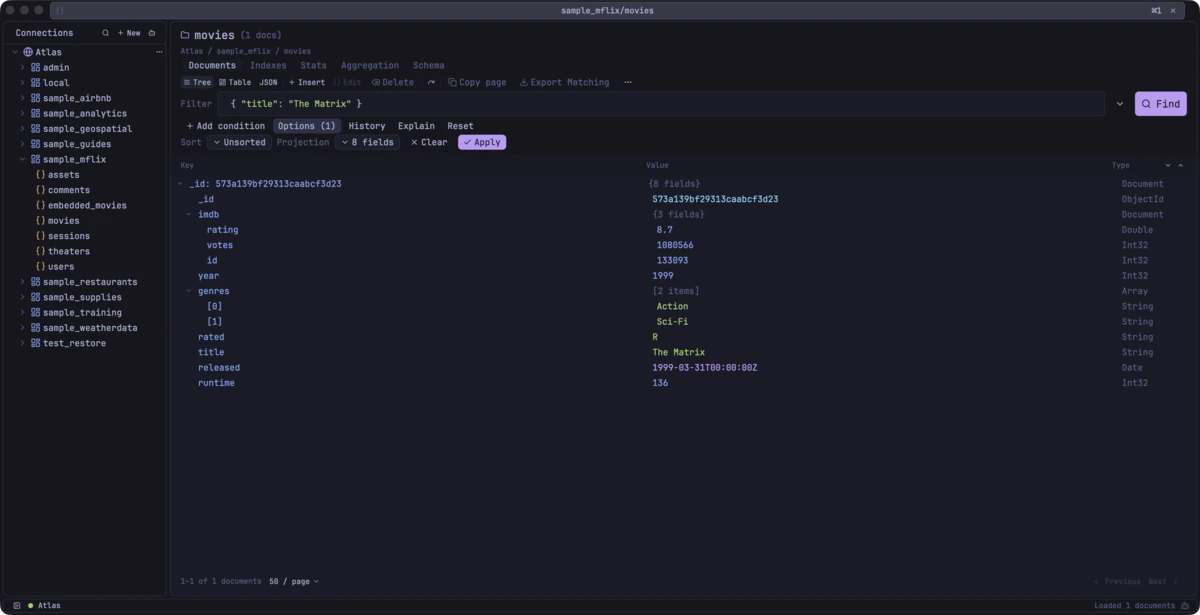Click into the Filter query field
1200x615 pixels.
coord(661,104)
